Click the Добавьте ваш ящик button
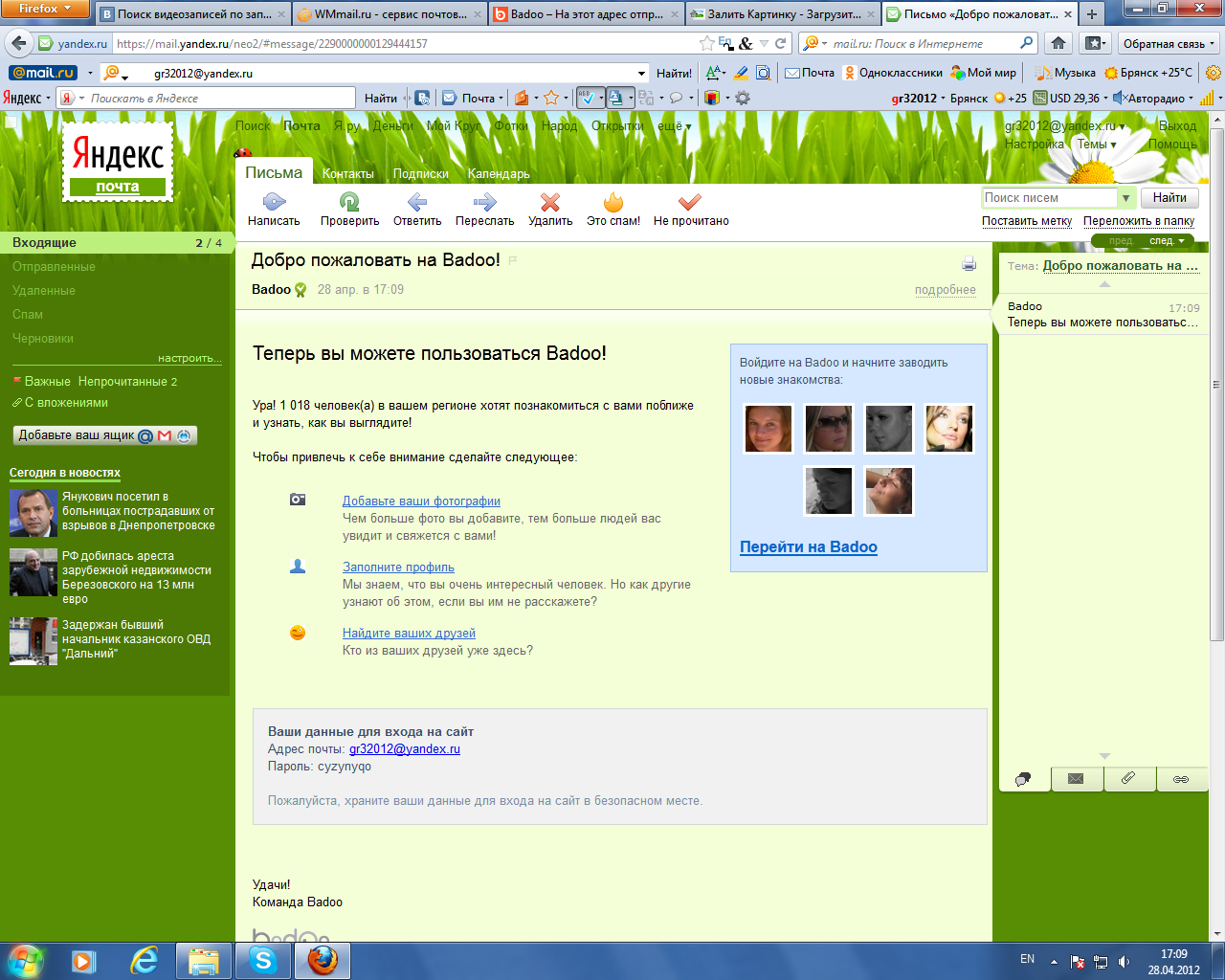 click(x=105, y=435)
